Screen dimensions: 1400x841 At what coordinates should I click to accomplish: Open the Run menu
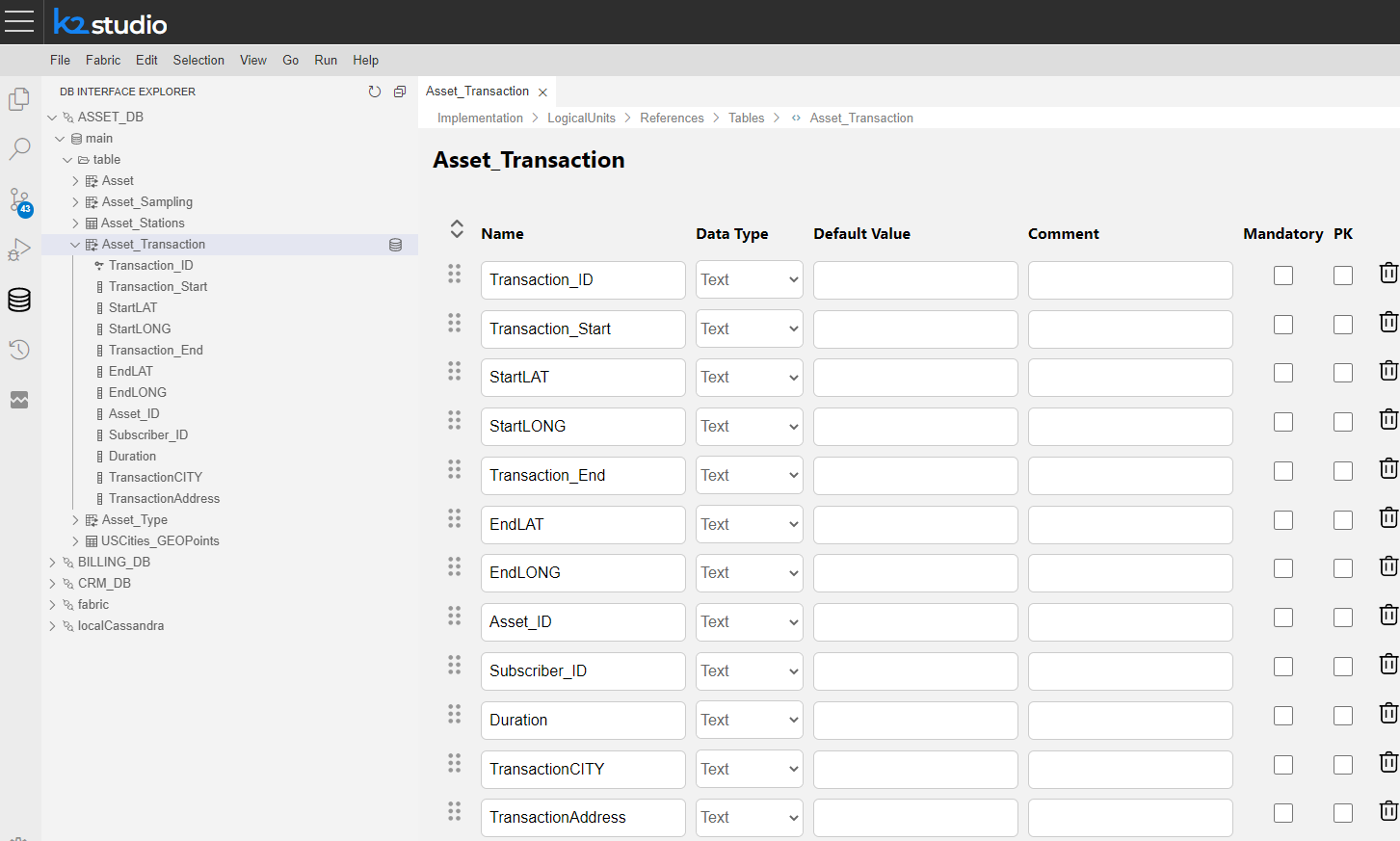tap(326, 60)
